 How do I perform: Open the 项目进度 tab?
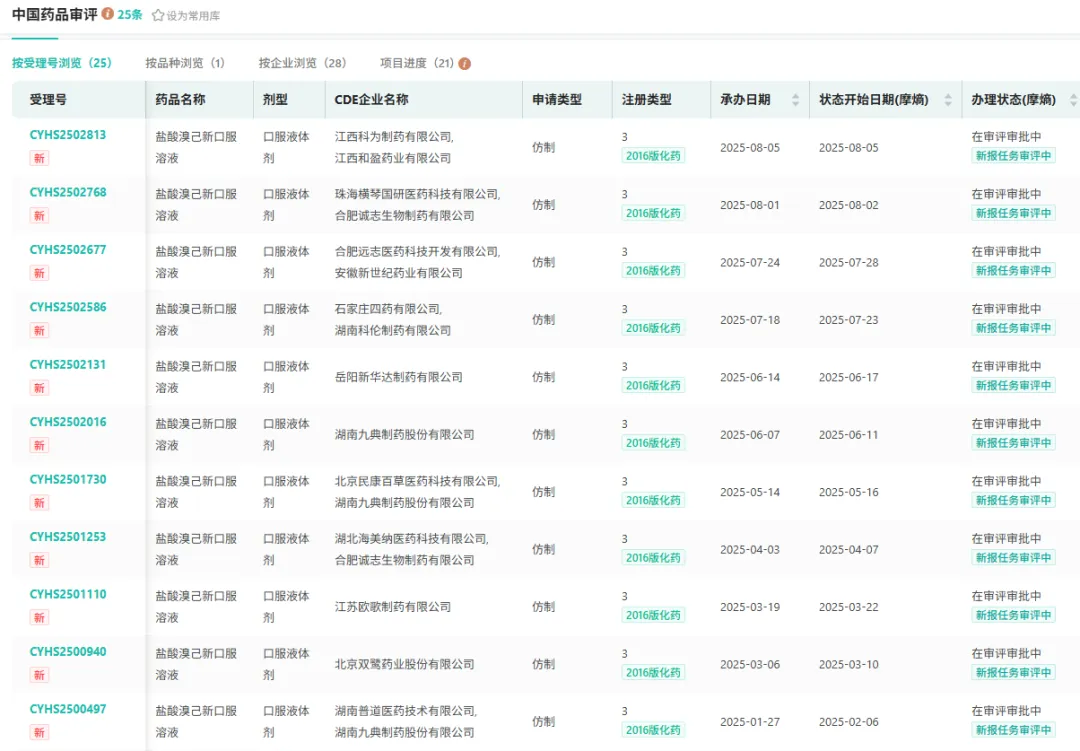[x=417, y=63]
